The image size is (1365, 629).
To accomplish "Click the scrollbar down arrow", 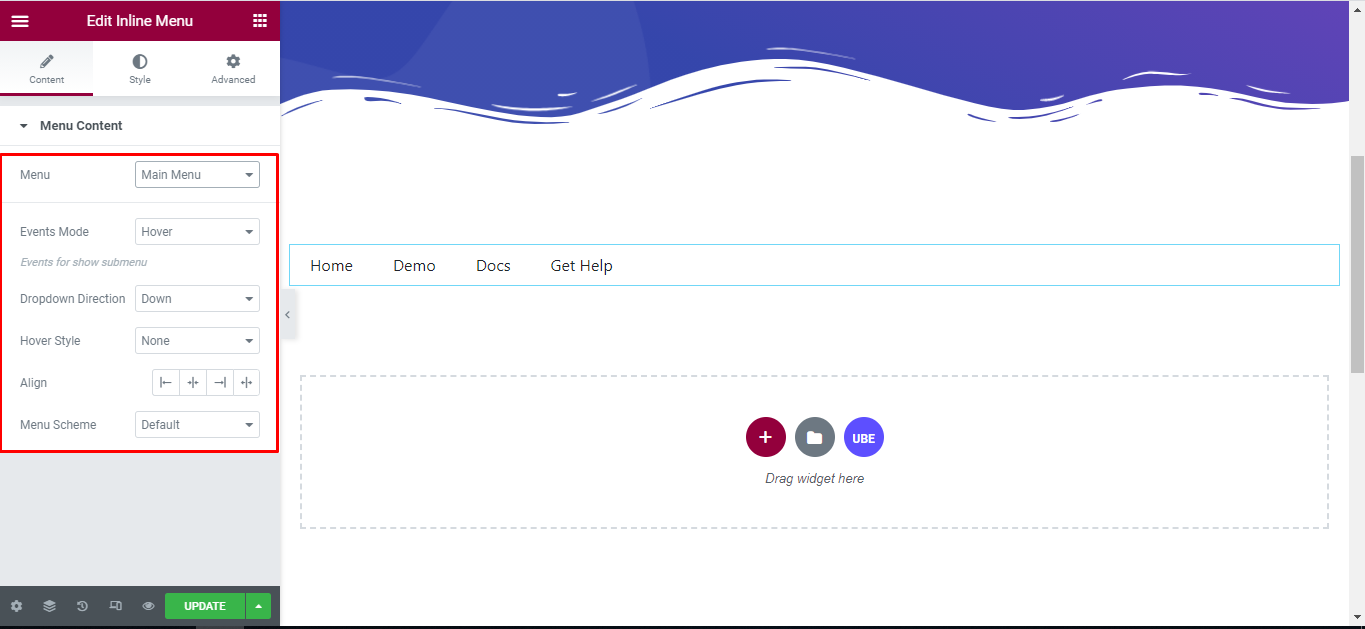I will coord(1357,617).
